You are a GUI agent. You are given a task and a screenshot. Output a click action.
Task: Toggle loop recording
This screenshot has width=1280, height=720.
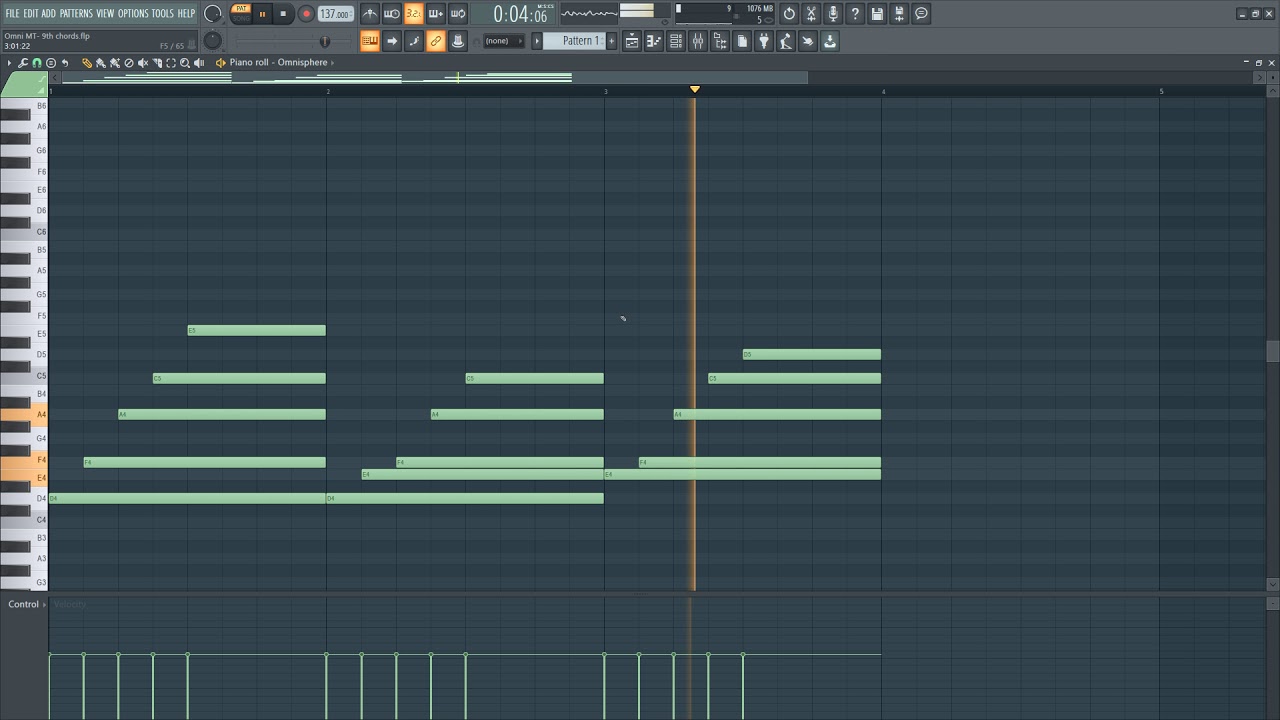tap(458, 14)
